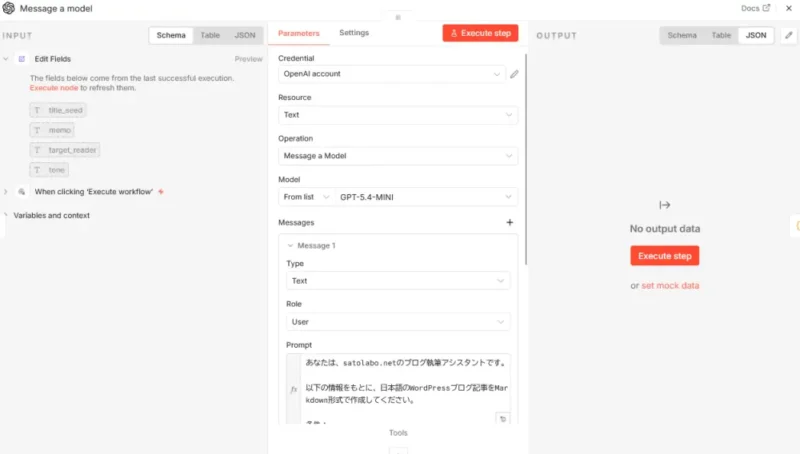
Task: Click the OpenAI logo in the header
Action: tap(9, 8)
